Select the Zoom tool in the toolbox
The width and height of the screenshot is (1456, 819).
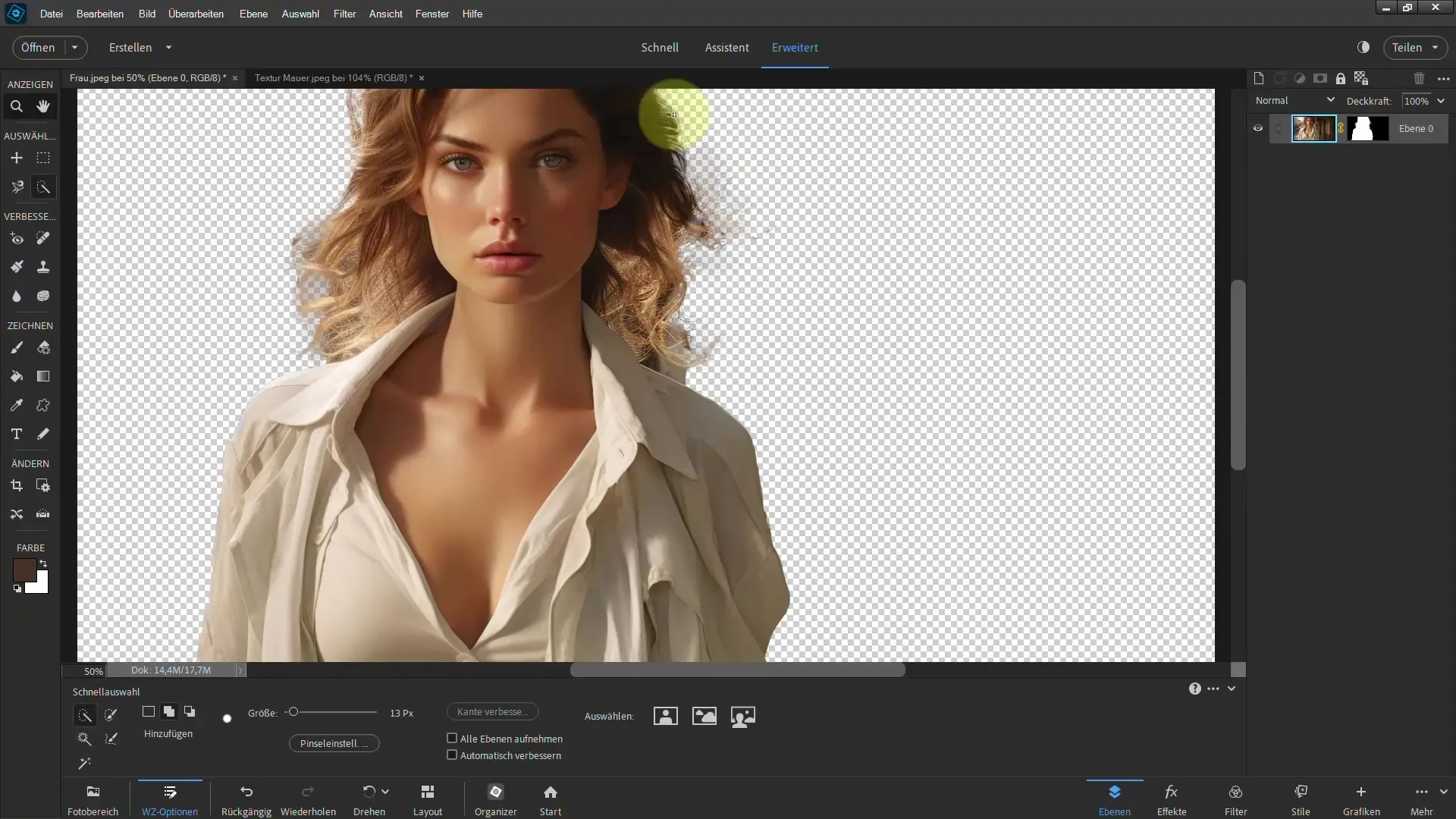17,107
